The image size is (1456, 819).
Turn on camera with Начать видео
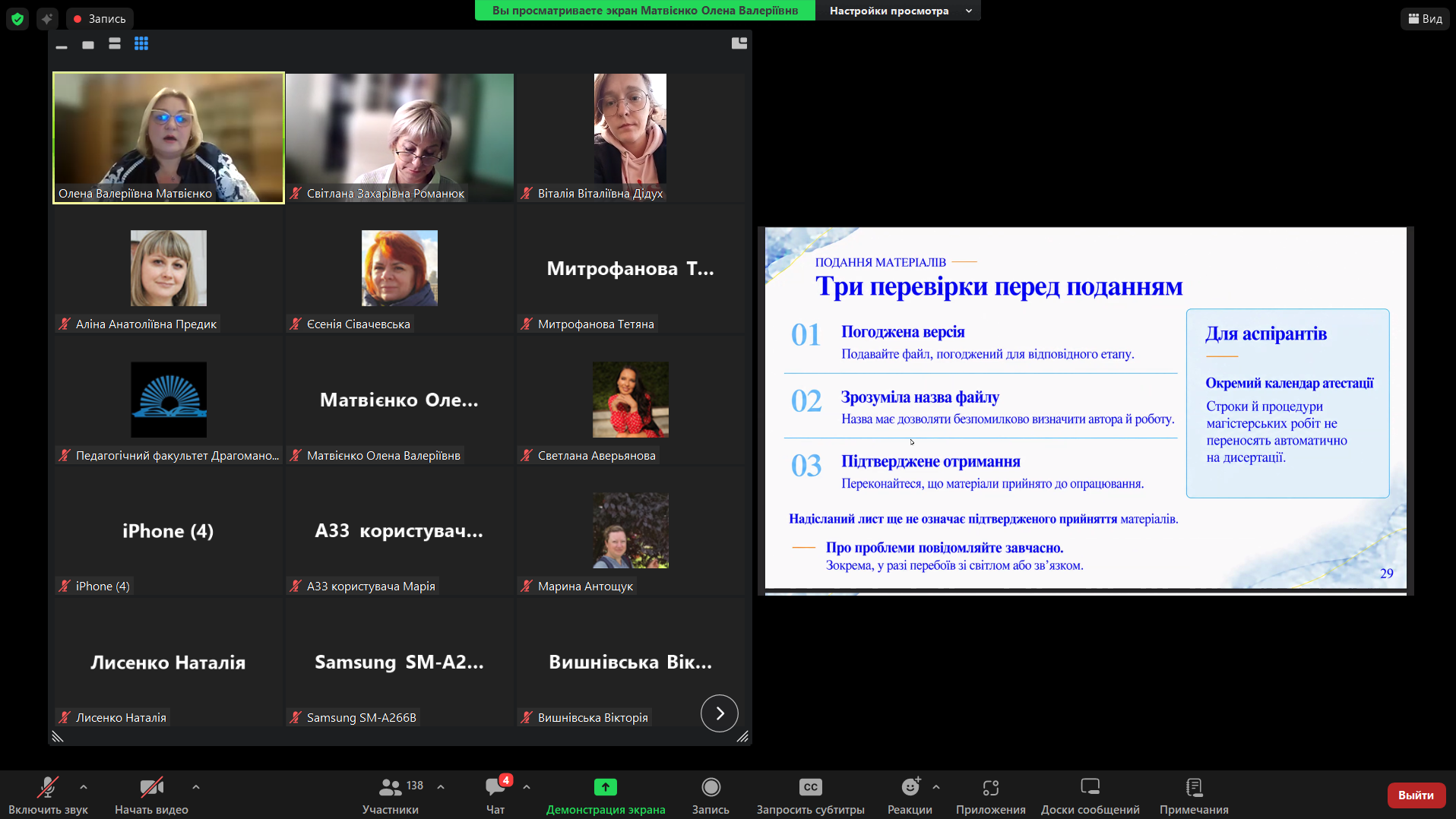151,795
